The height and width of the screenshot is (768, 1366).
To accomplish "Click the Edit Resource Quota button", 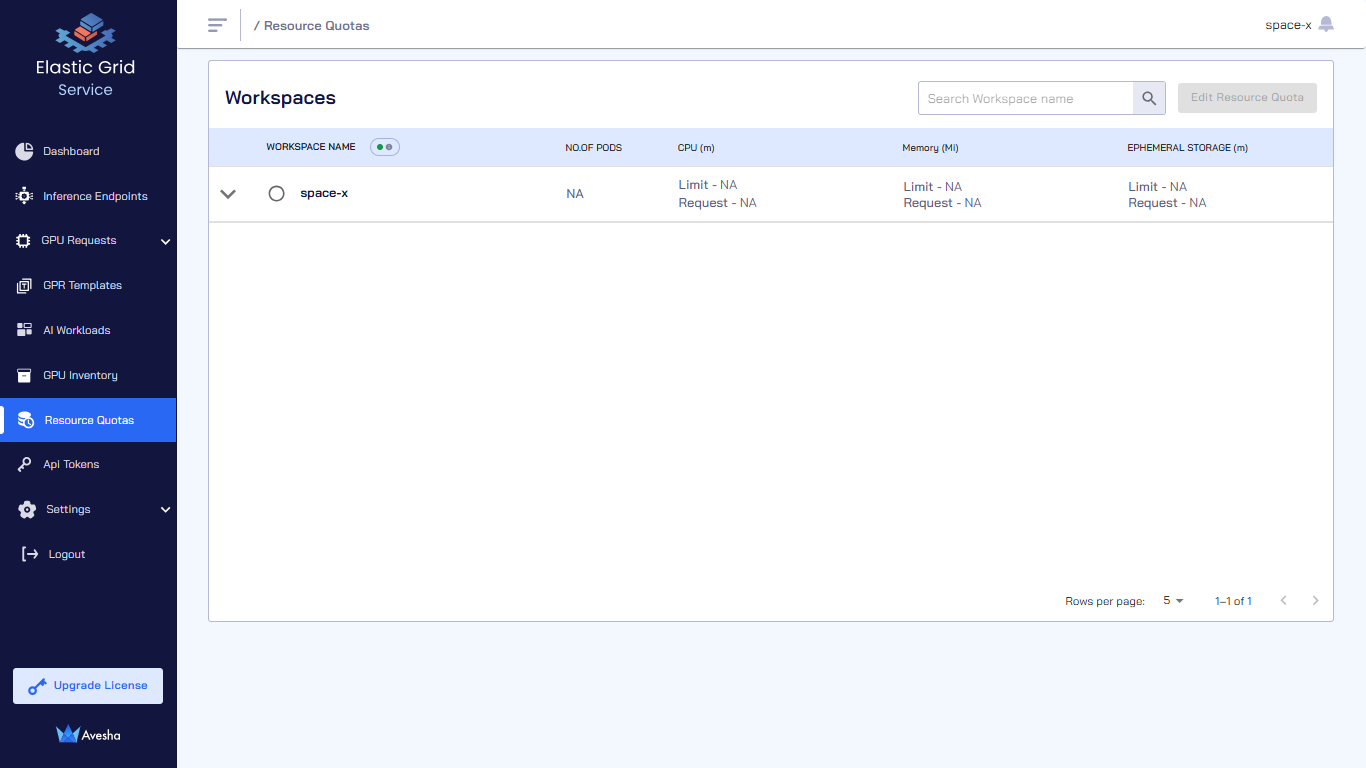I will [1247, 98].
